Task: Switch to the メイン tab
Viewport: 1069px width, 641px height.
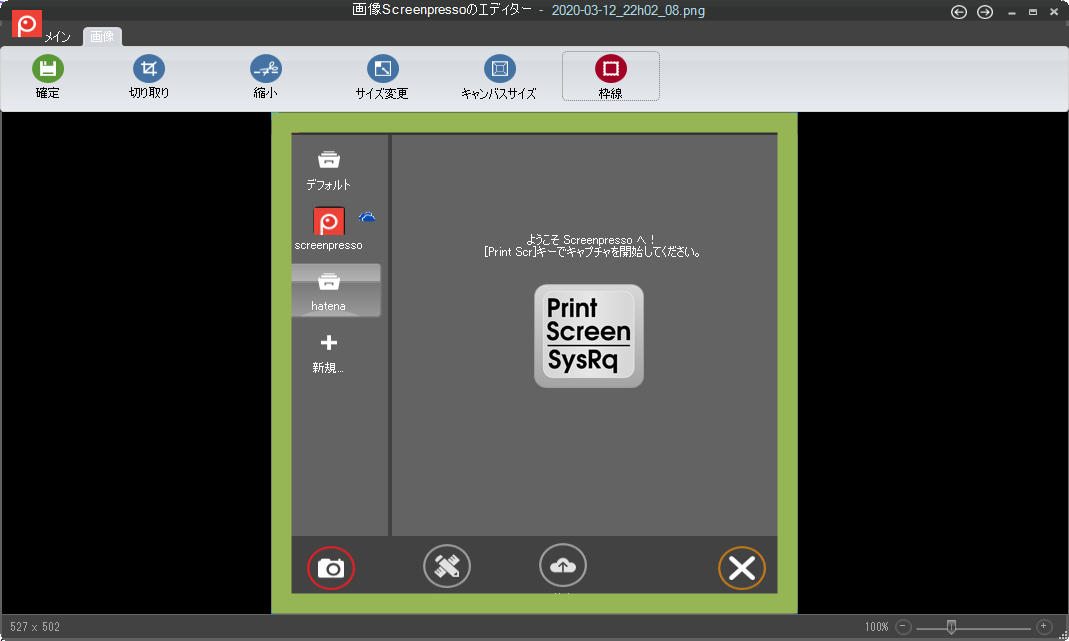Action: click(x=57, y=37)
